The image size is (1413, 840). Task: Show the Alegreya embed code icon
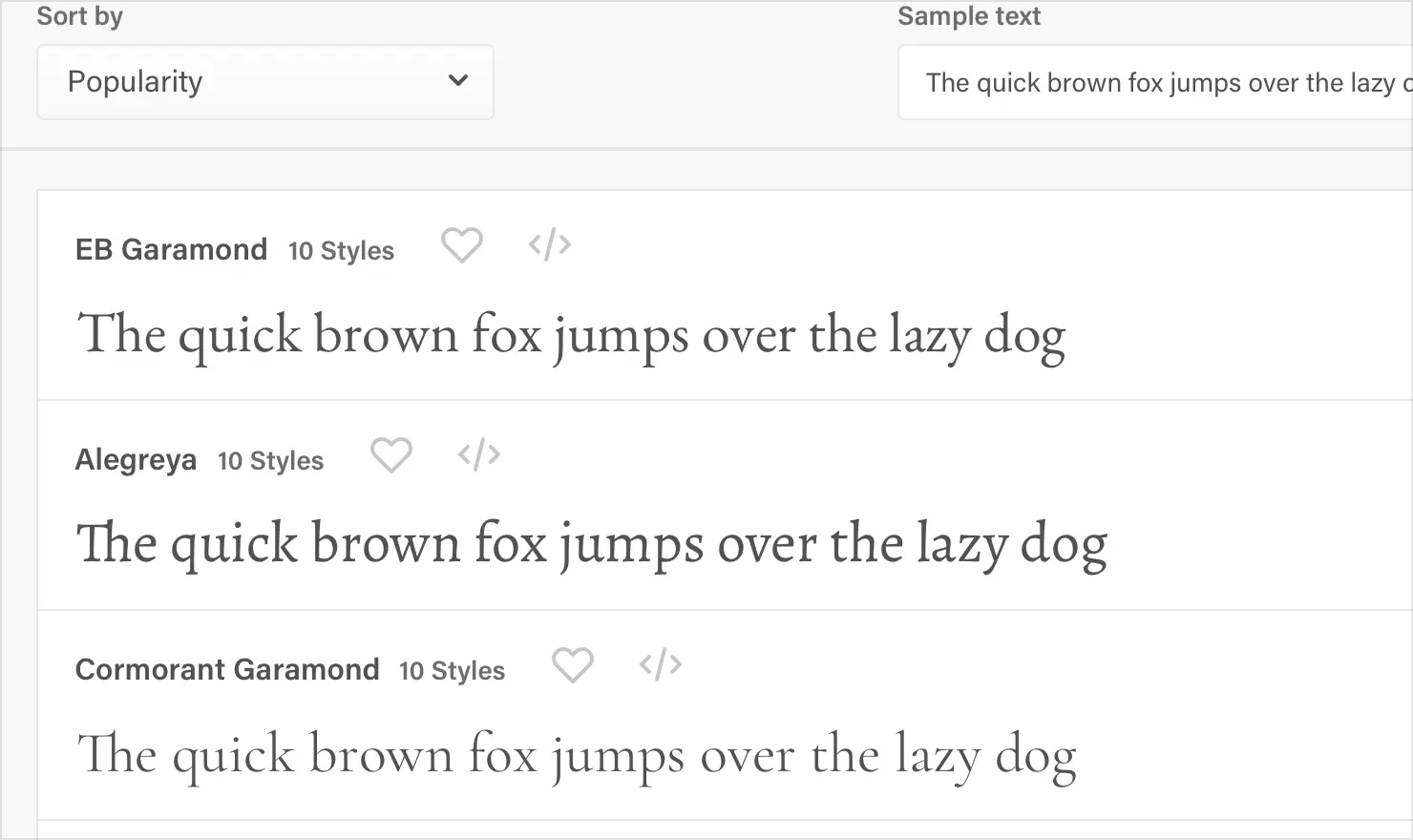click(479, 455)
